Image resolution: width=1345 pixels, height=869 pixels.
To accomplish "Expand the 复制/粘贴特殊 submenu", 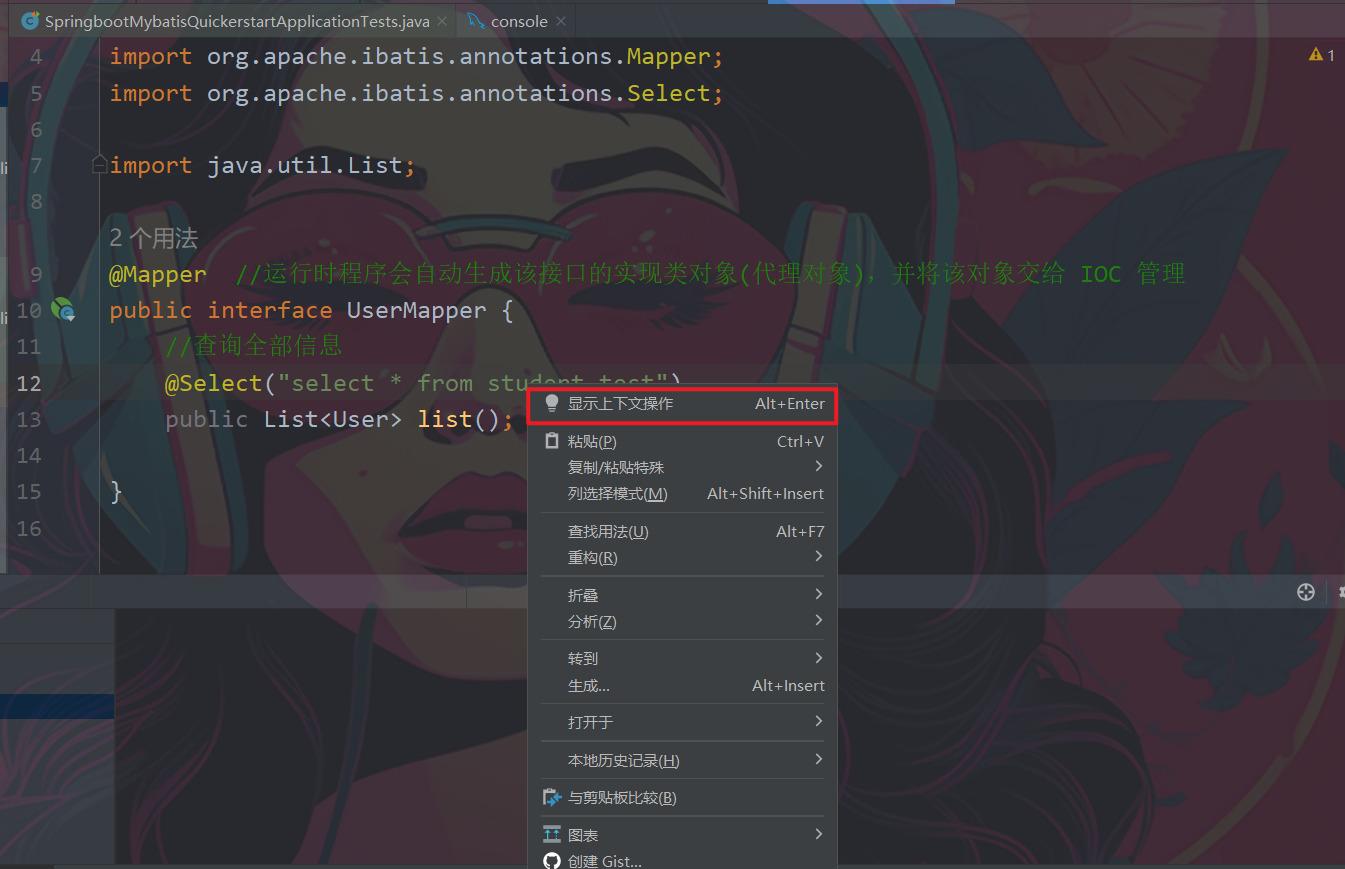I will [682, 467].
